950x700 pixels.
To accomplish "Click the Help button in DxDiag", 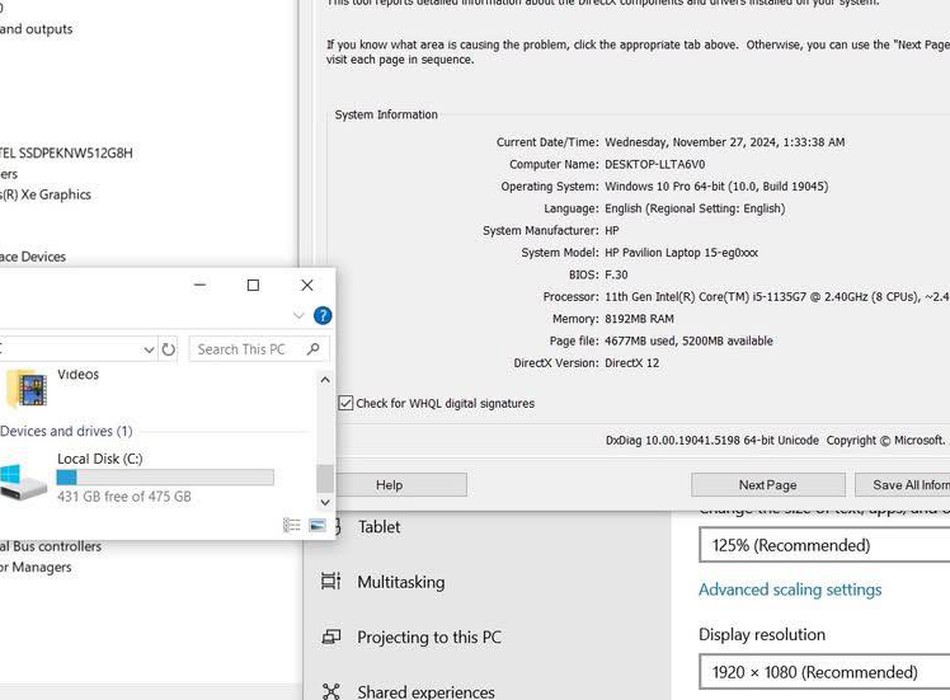I will (390, 485).
